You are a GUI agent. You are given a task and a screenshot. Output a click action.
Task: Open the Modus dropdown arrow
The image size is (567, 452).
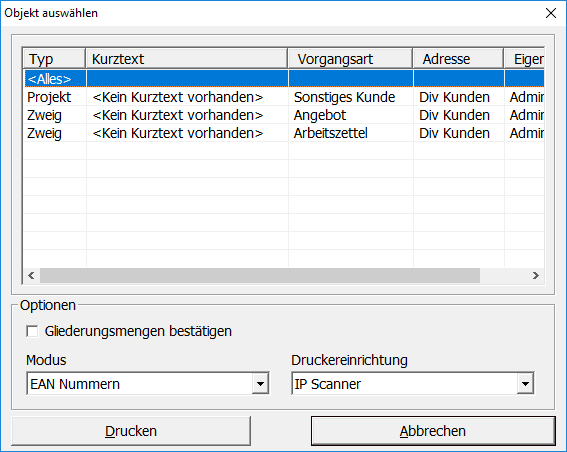point(260,384)
